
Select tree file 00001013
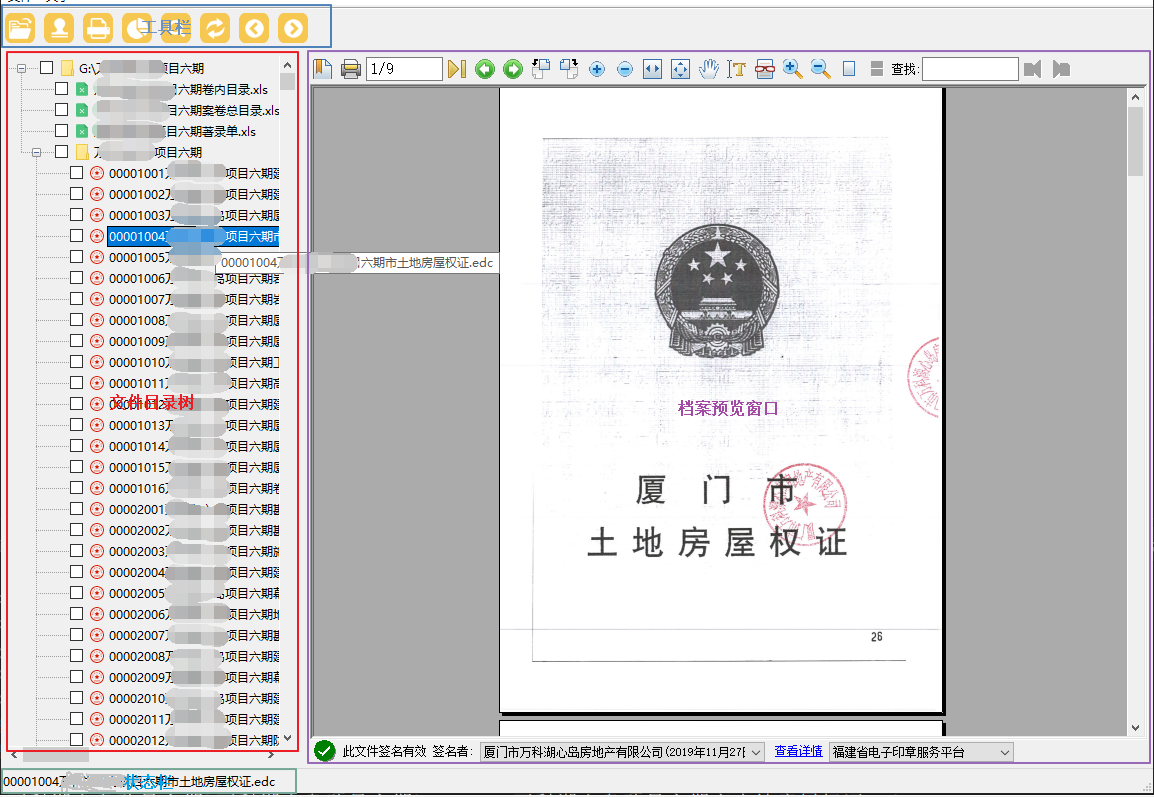pos(194,425)
